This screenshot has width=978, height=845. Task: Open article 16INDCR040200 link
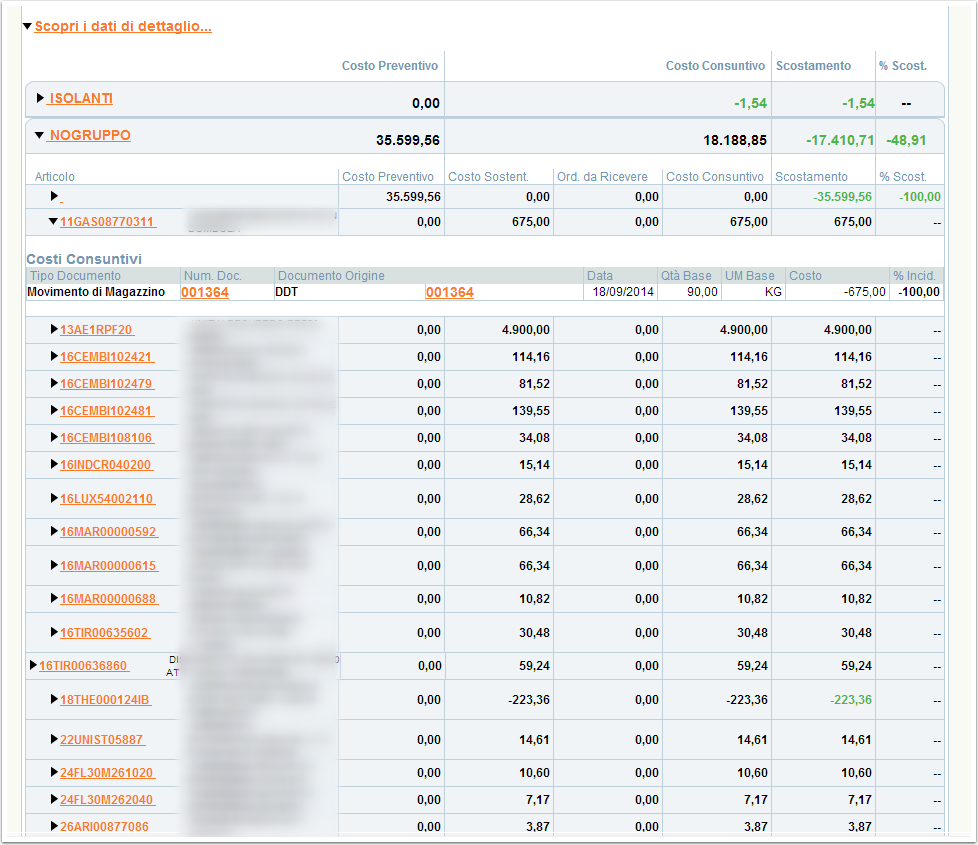pyautogui.click(x=106, y=465)
